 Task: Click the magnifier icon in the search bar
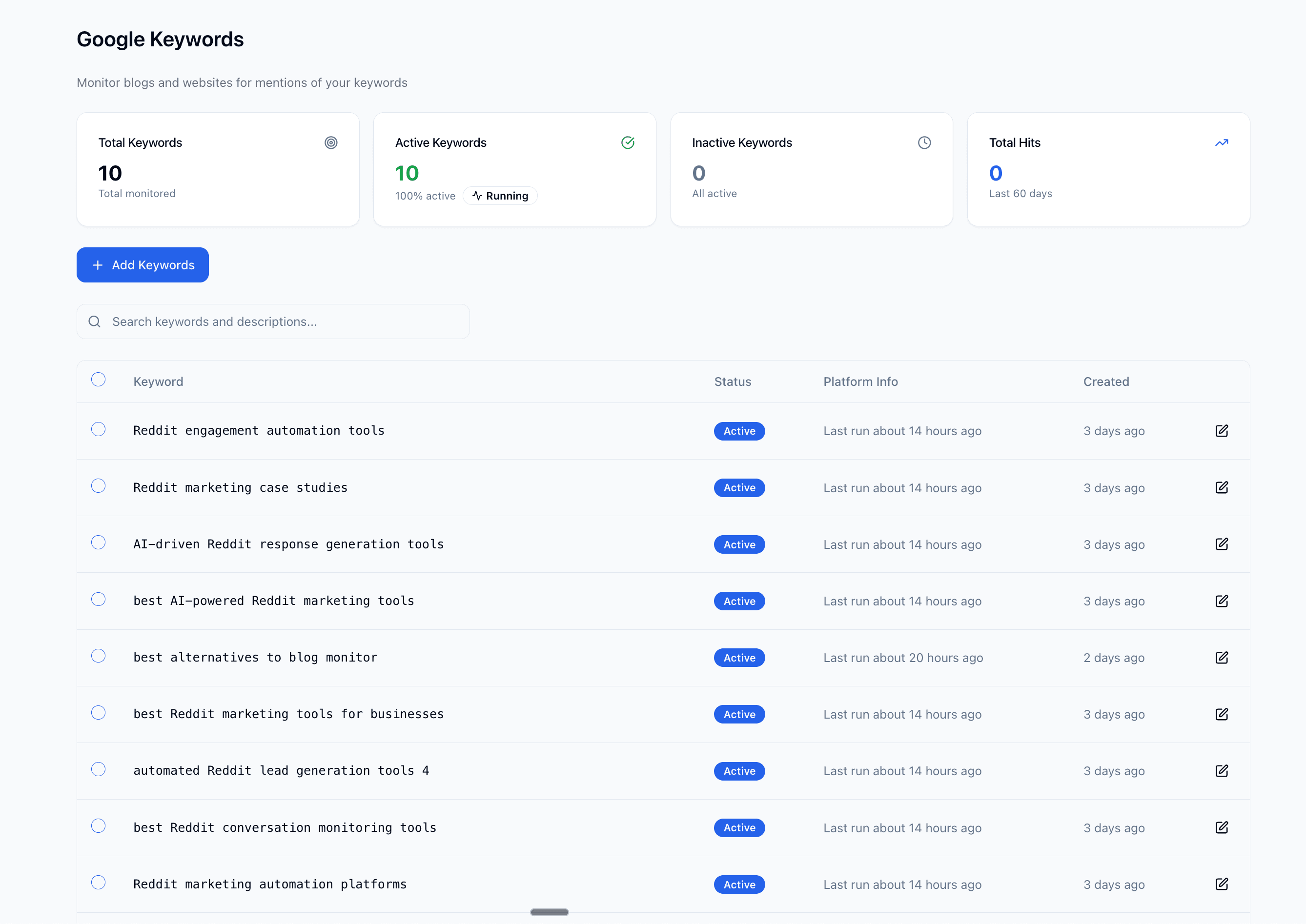pos(95,321)
